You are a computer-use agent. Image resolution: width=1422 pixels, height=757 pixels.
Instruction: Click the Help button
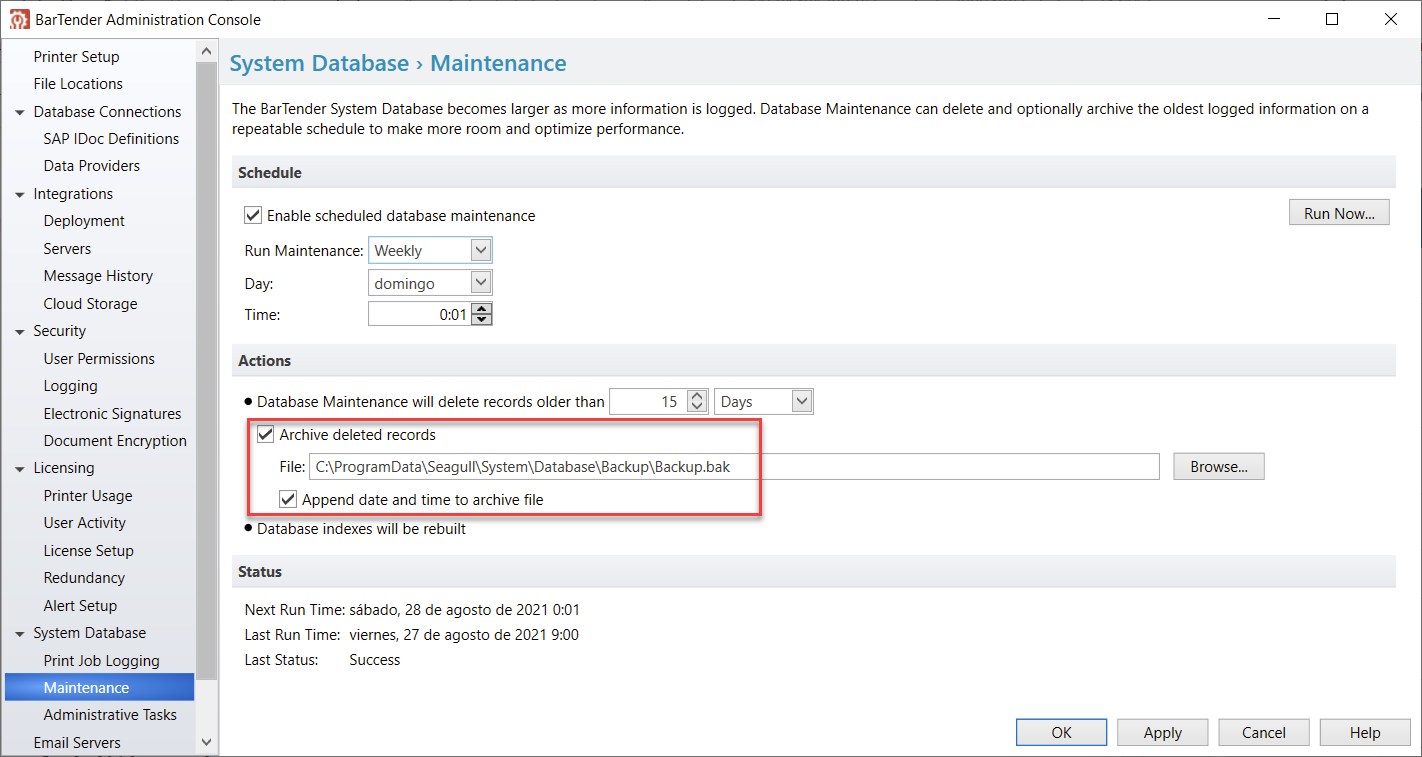pyautogui.click(x=1365, y=732)
